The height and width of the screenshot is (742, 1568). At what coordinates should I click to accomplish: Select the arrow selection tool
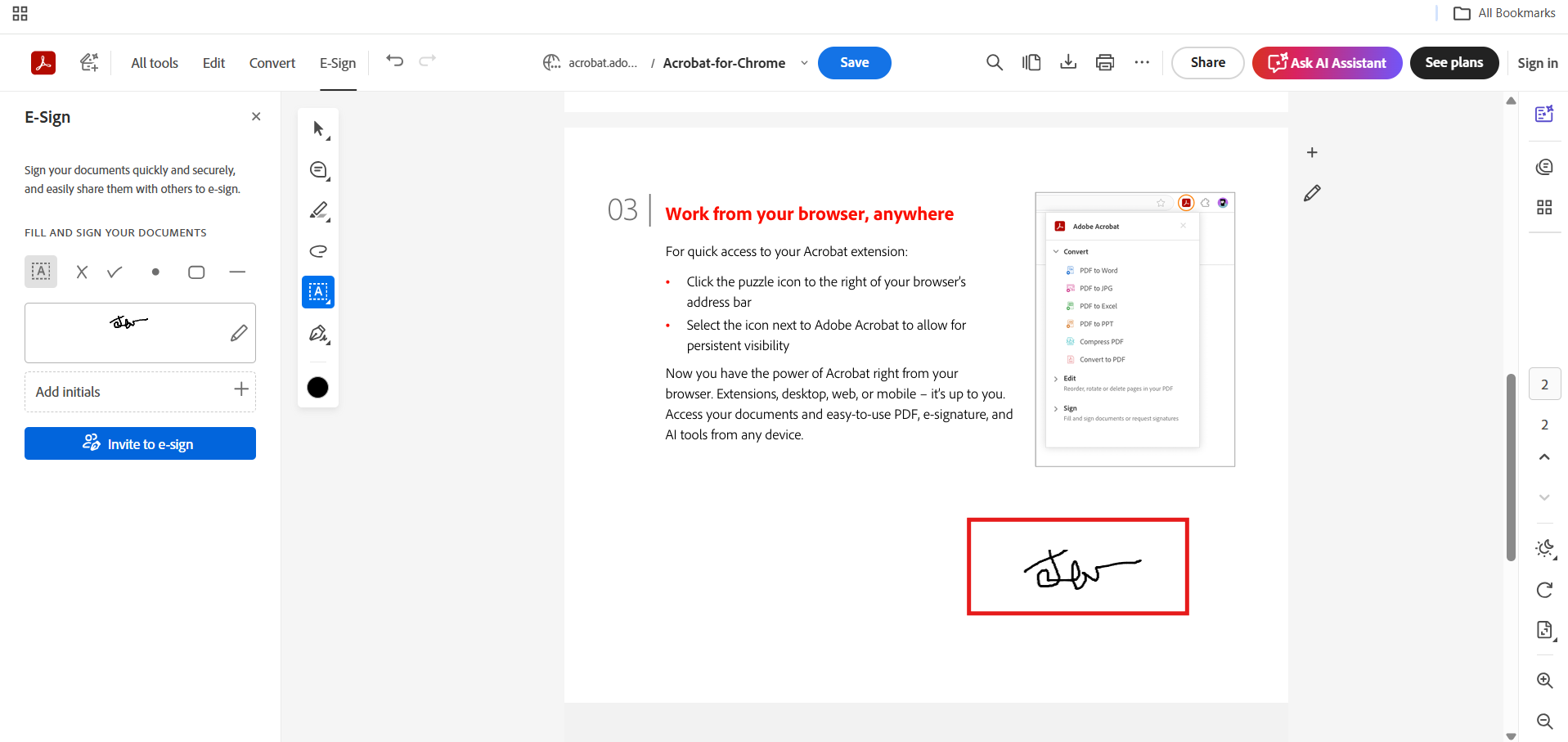[318, 129]
